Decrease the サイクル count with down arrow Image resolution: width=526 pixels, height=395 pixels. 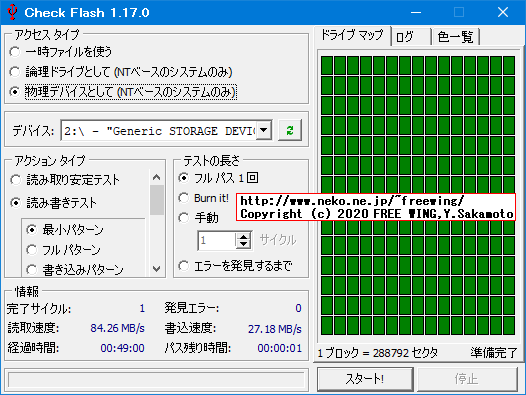pyautogui.click(x=243, y=244)
